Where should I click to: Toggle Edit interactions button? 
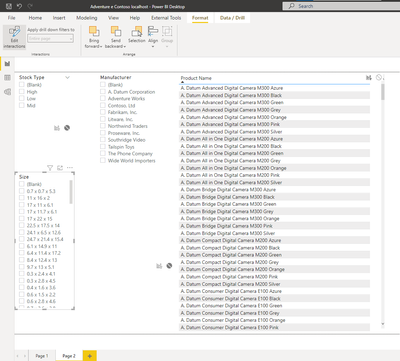(14, 37)
